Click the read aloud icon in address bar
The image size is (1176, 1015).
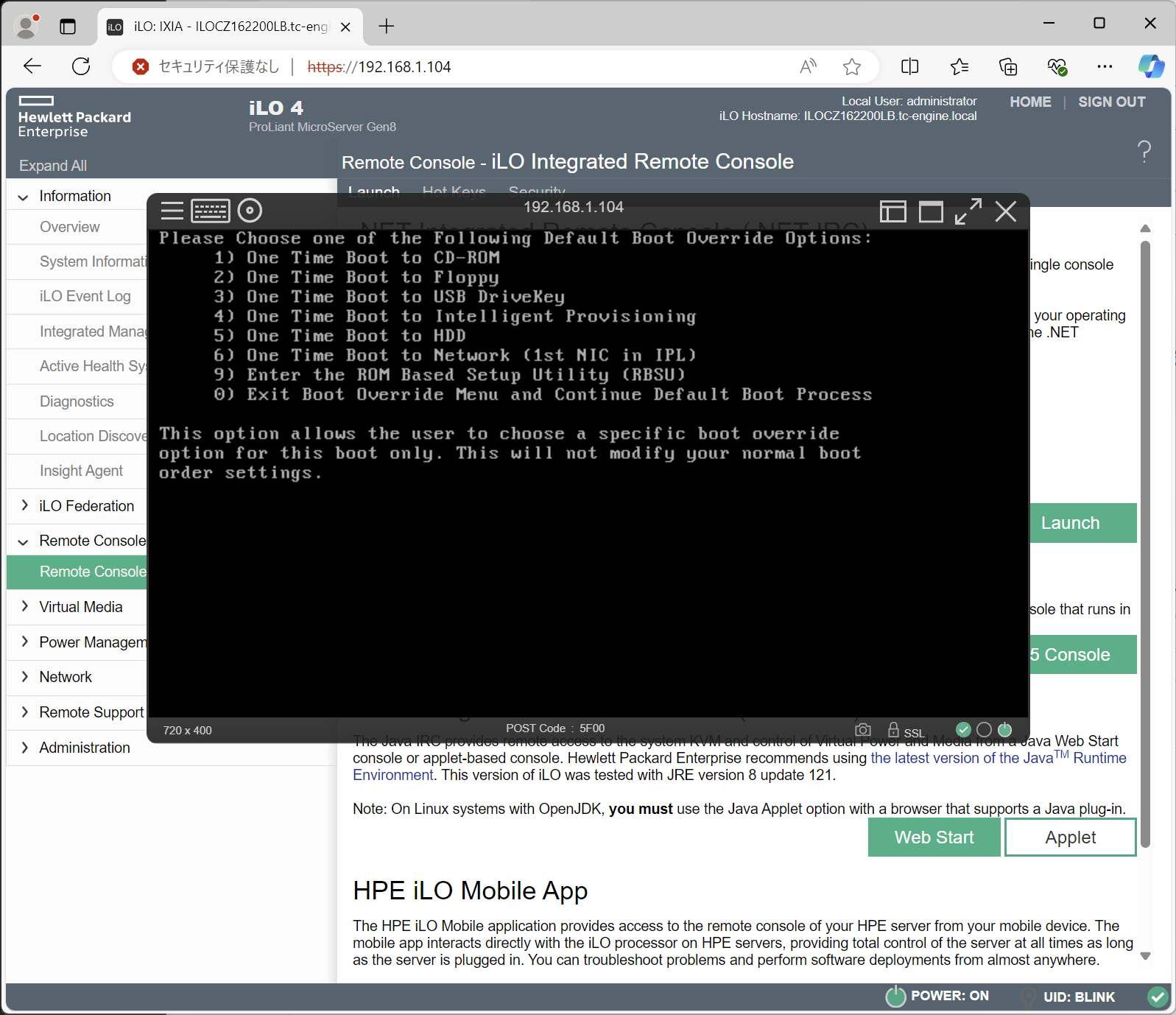point(809,67)
